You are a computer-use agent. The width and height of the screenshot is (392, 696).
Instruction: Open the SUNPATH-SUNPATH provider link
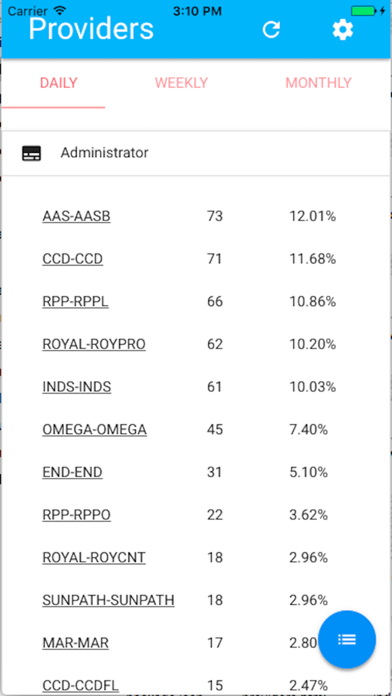[108, 600]
